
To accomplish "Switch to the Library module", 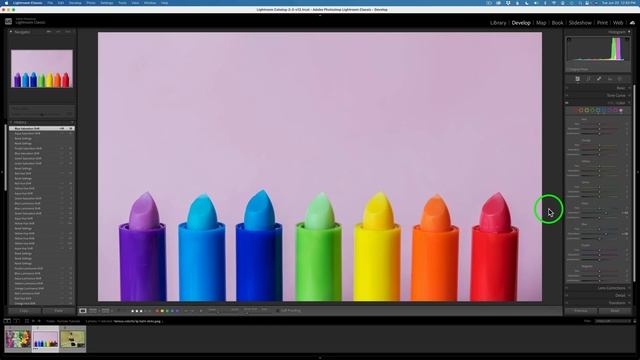I will coord(498,23).
